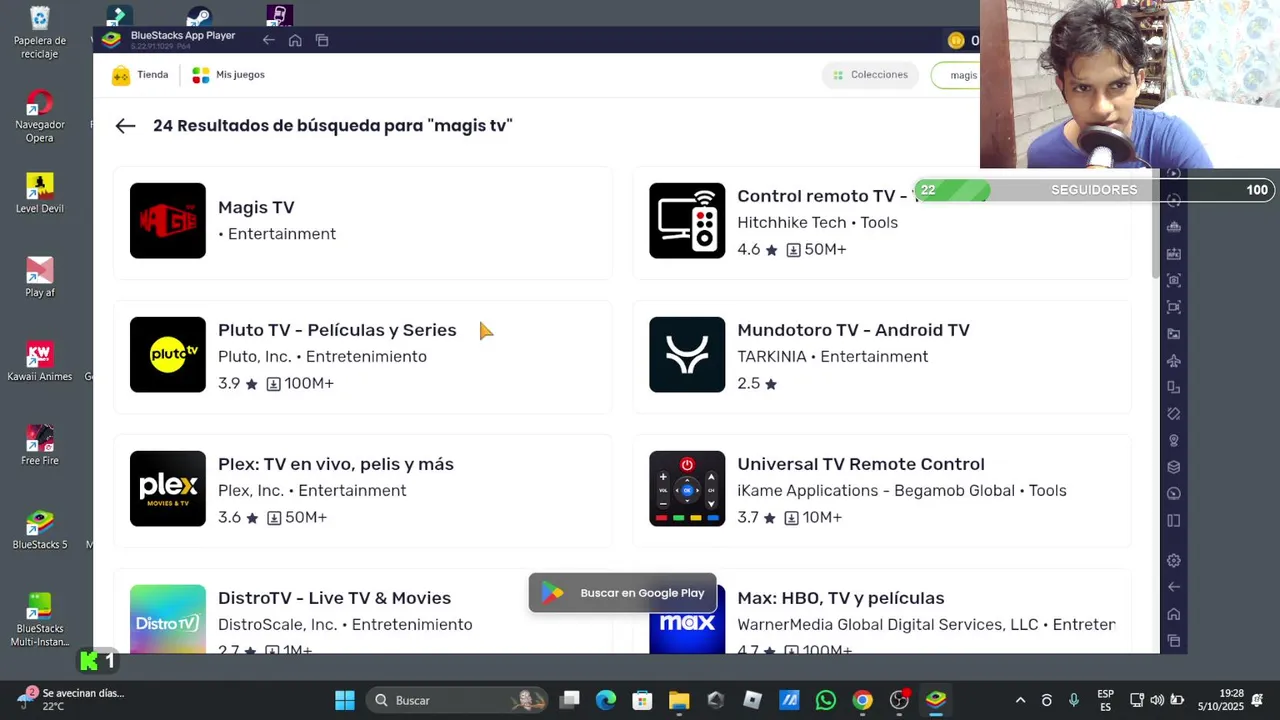Toggle the sidebar panel layout icon
Image resolution: width=1280 pixels, height=720 pixels.
point(1174,520)
